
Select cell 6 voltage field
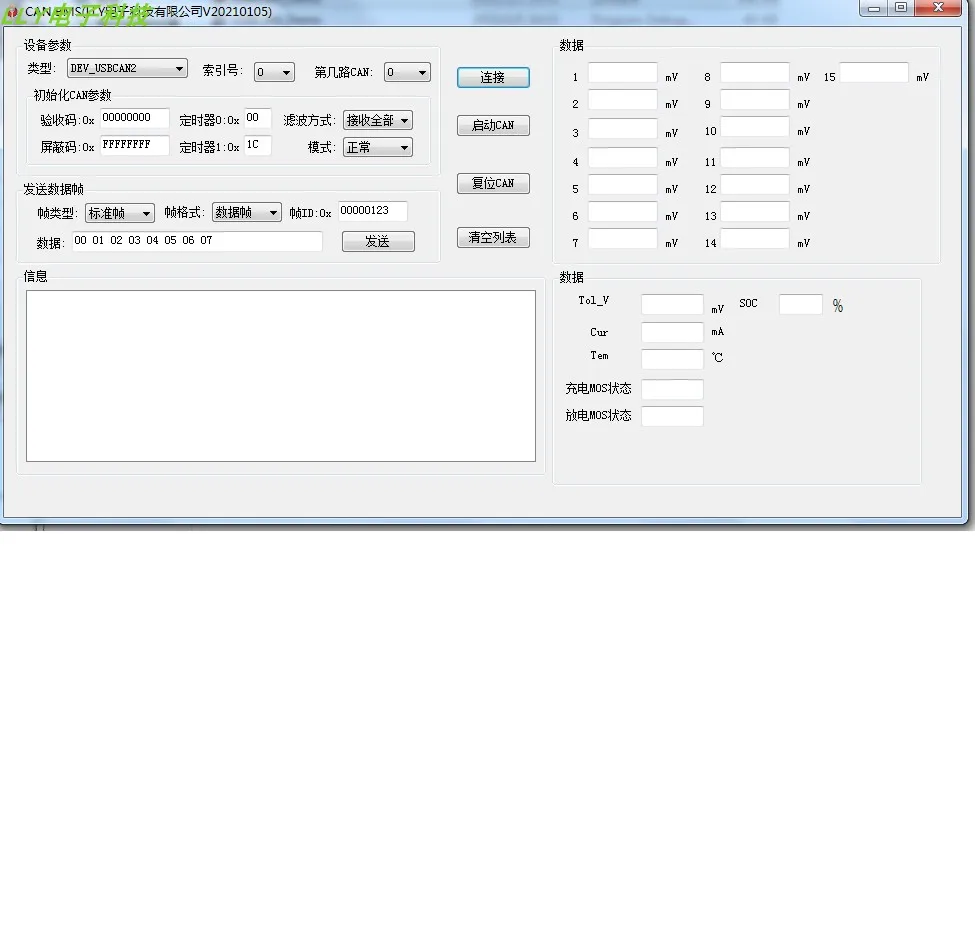coord(622,212)
